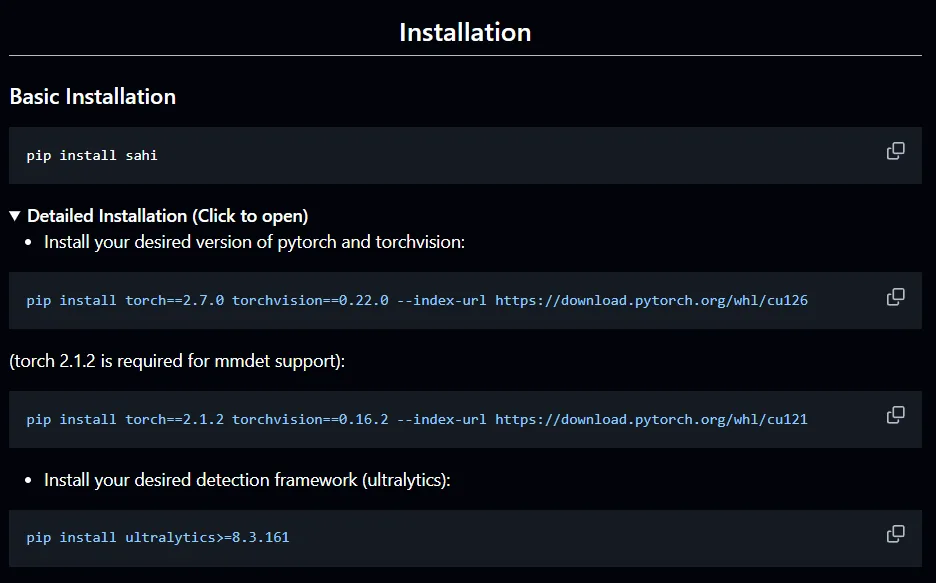Copy the 'pip install sahi' command
The image size is (936, 583).
click(x=895, y=151)
